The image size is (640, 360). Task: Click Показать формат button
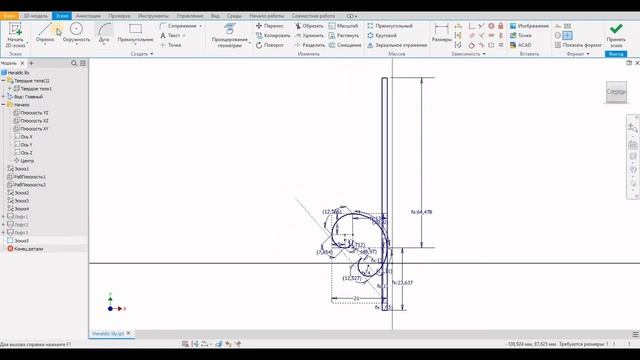(578, 45)
